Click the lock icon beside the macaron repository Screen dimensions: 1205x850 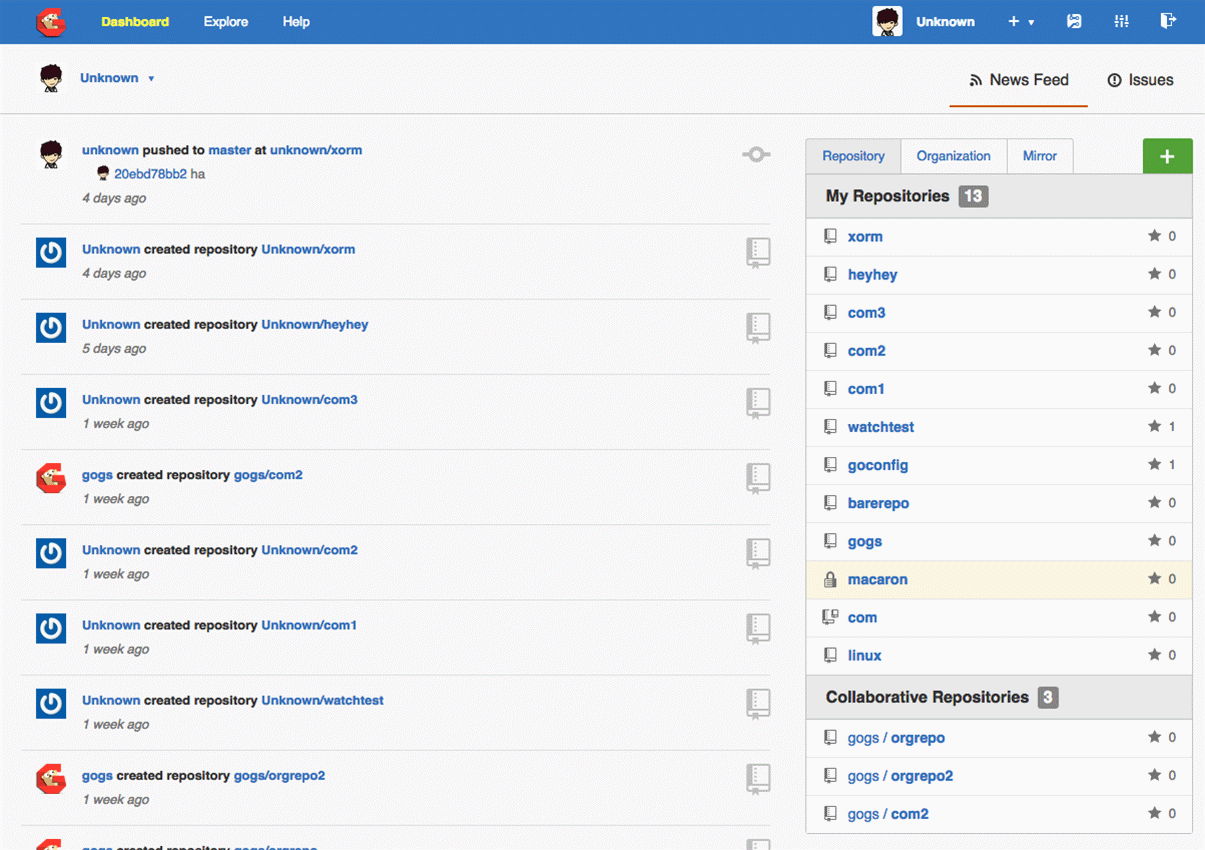pyautogui.click(x=830, y=579)
